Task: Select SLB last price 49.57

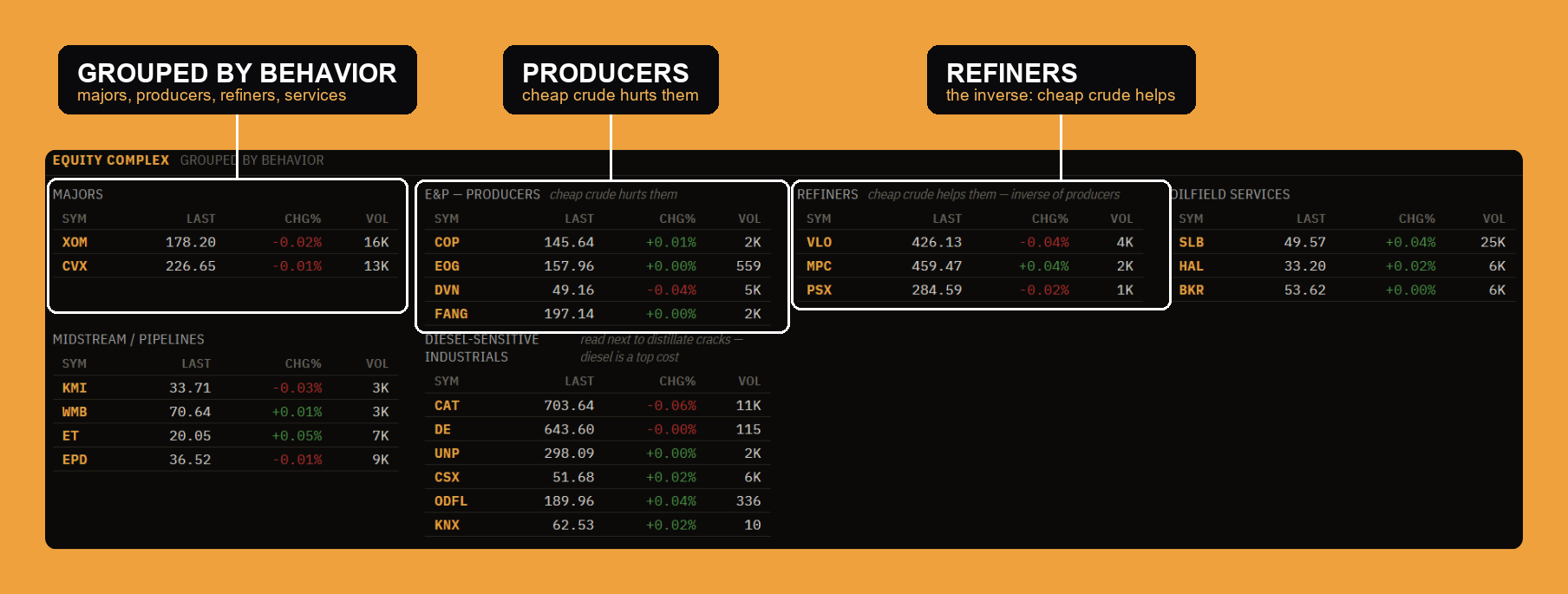Action: pos(1305,243)
